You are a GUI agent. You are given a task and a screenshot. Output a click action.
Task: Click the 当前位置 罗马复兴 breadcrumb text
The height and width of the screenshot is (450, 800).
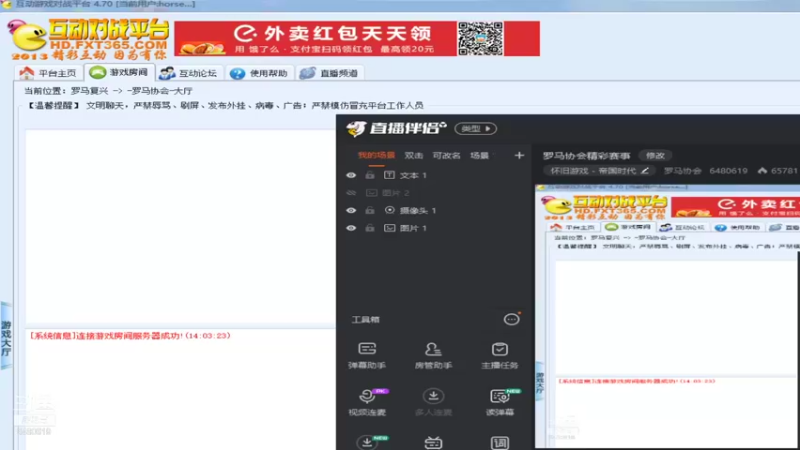tap(108, 91)
